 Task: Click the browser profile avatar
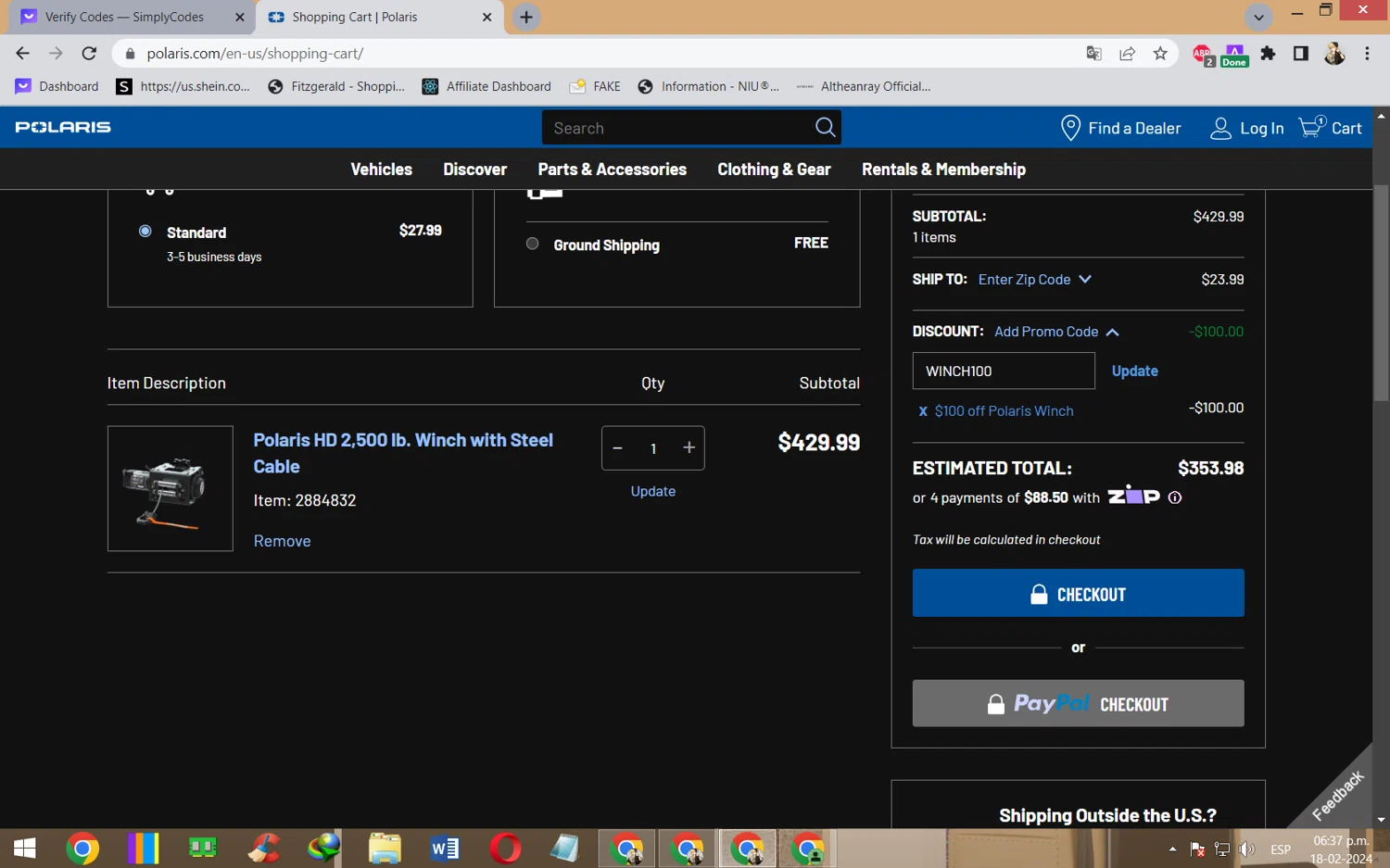[x=1334, y=53]
